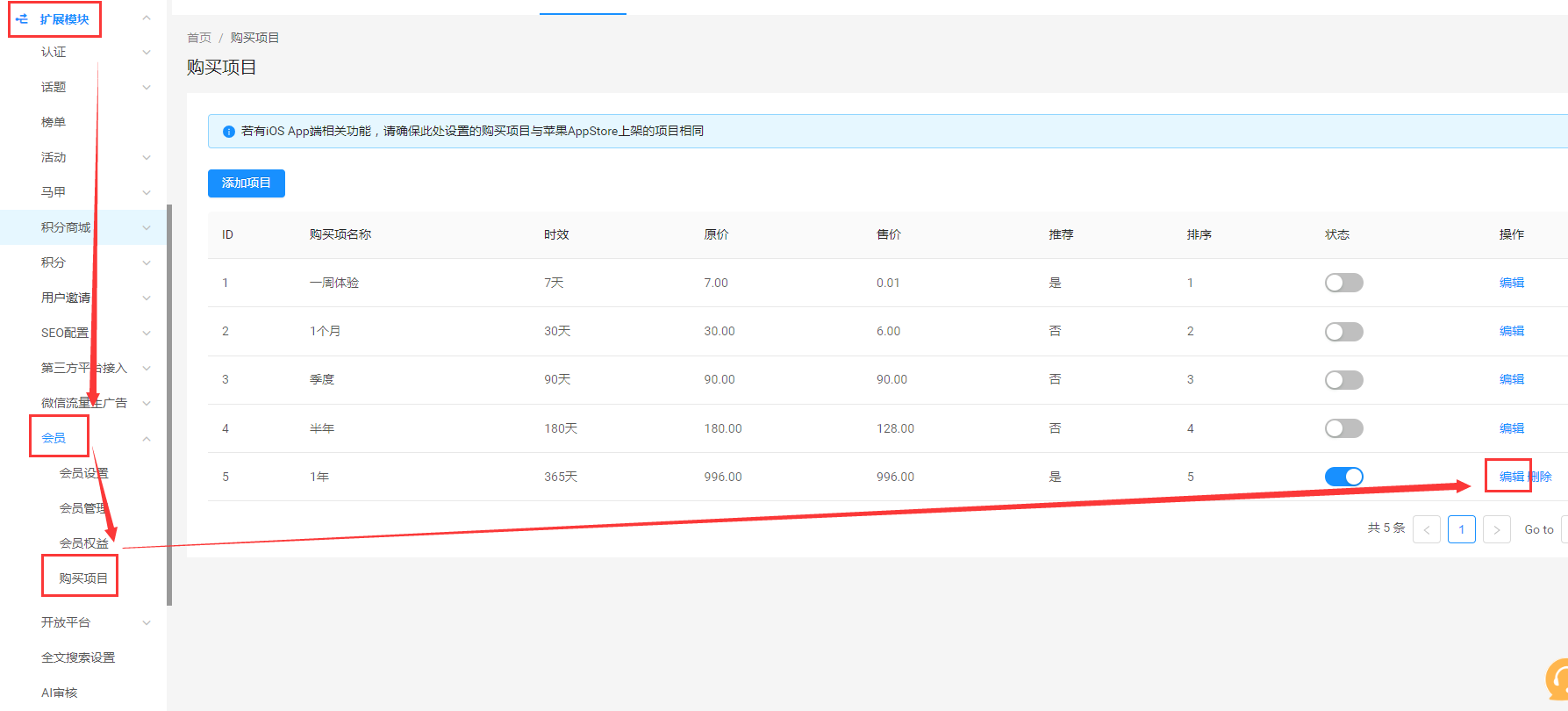Open the 榜单 menu item
Screen dimensions: 1568x711
[54, 122]
